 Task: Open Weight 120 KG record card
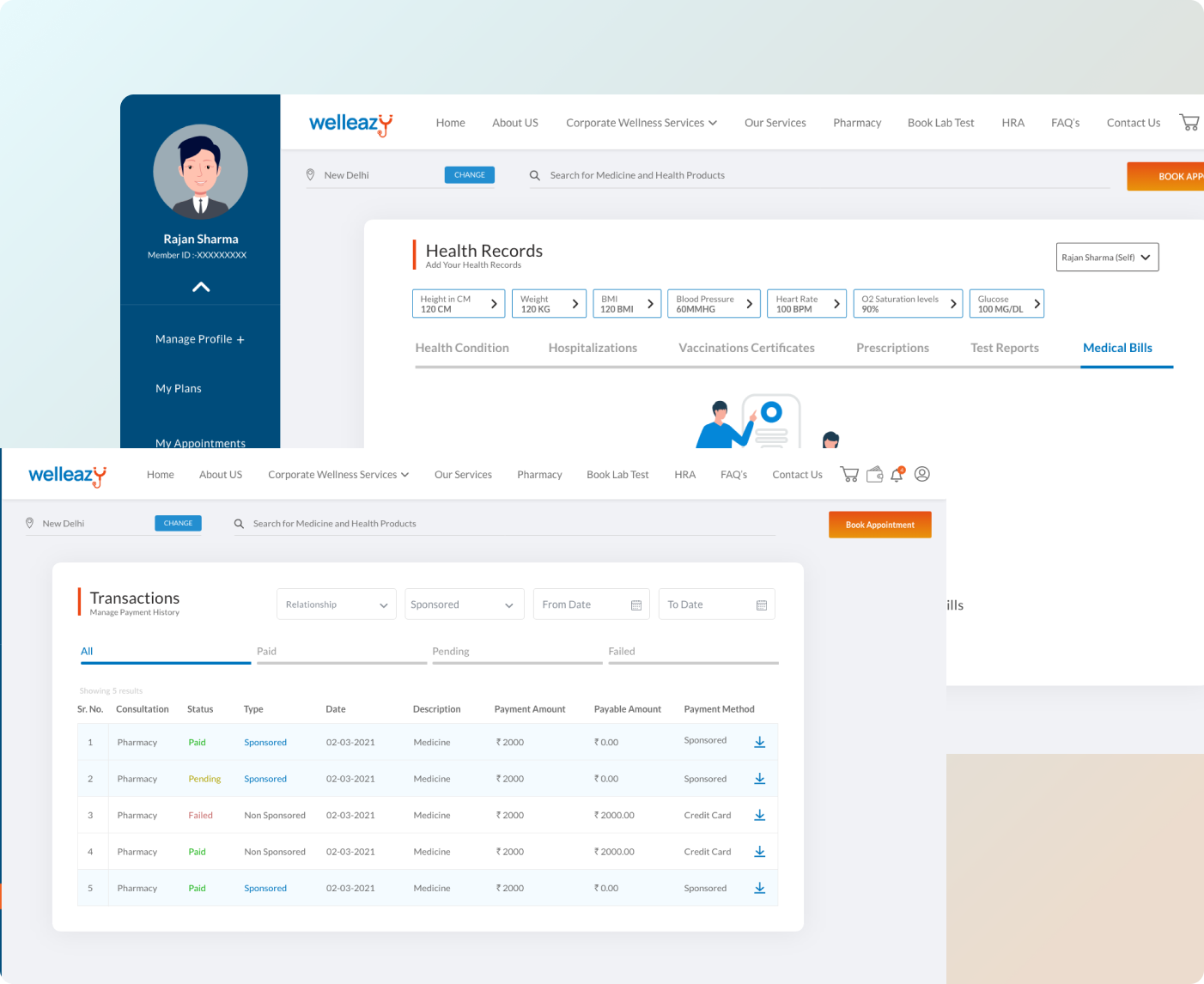coord(550,304)
